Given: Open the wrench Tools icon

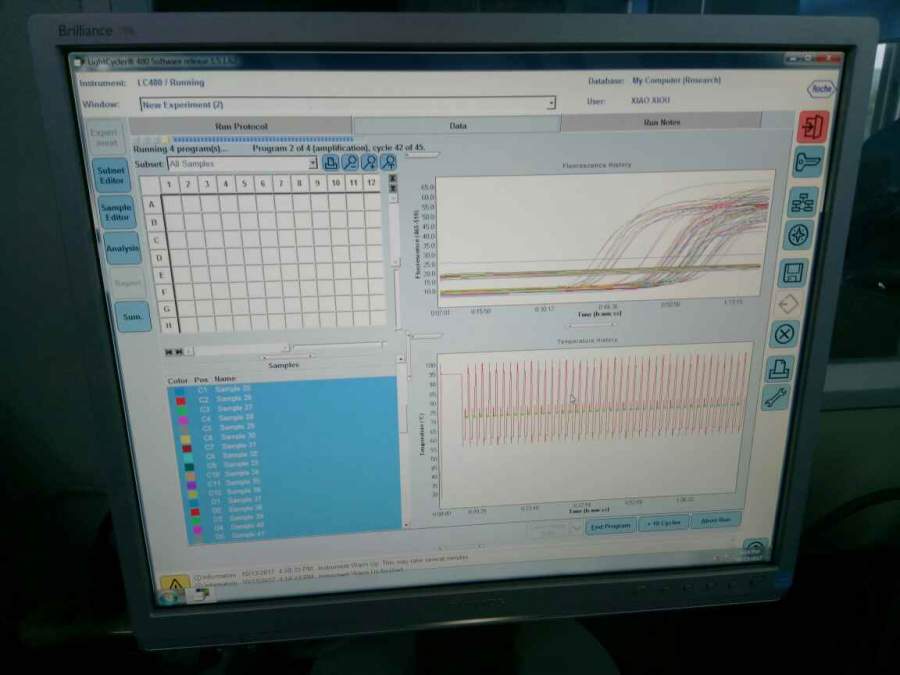Looking at the screenshot, I should pos(775,397).
